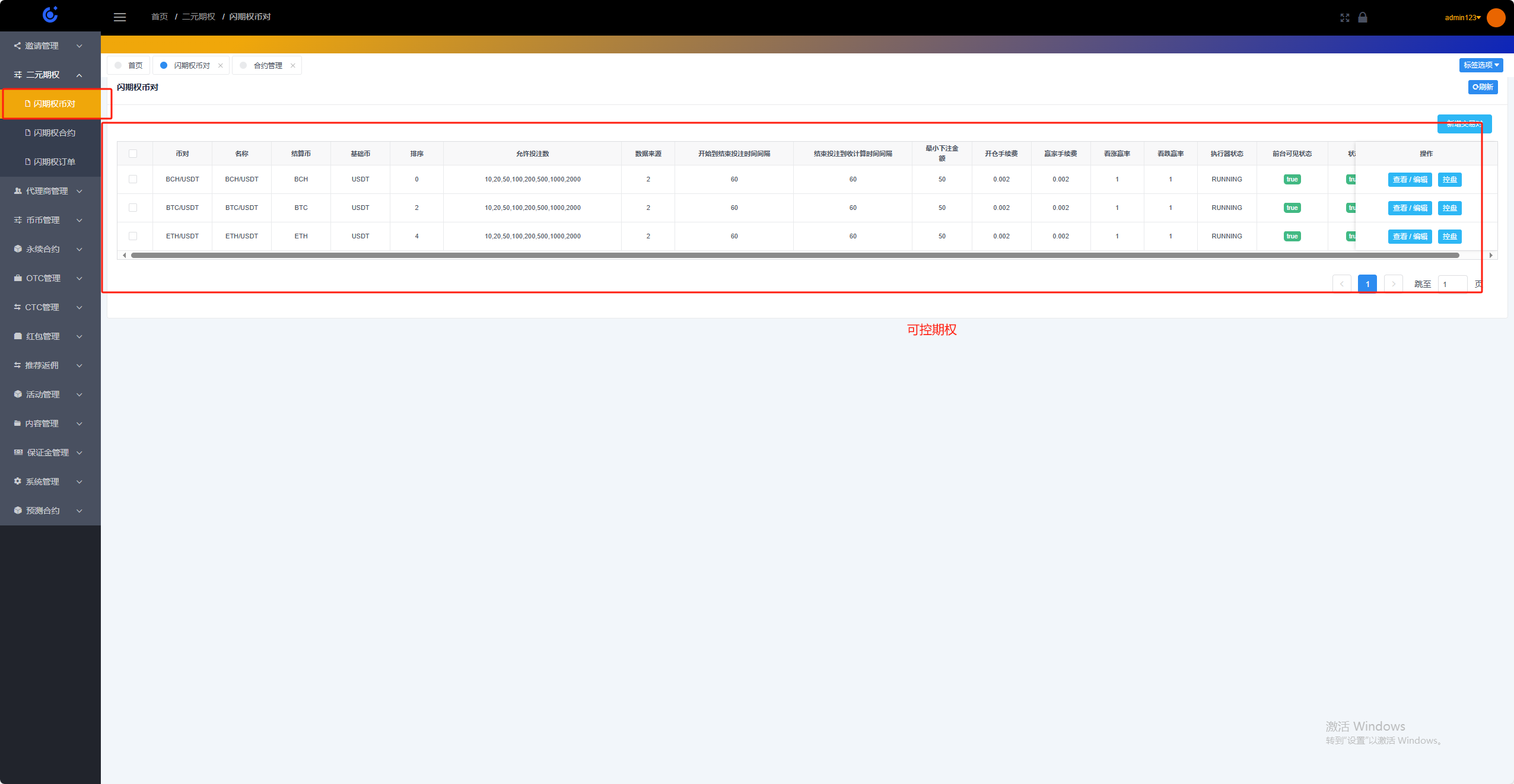Open the 标签选项 dropdown
The height and width of the screenshot is (784, 1514).
point(1481,65)
